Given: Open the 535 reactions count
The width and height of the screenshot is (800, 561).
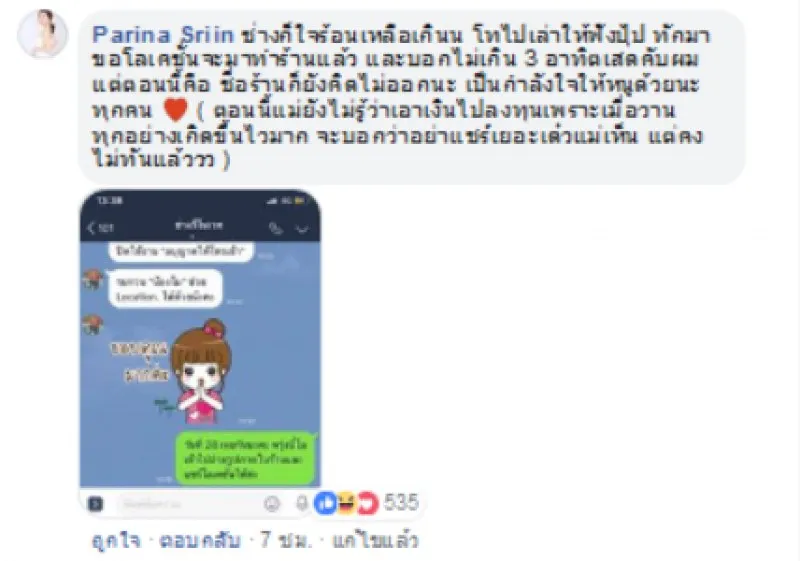Looking at the screenshot, I should pos(401,503).
